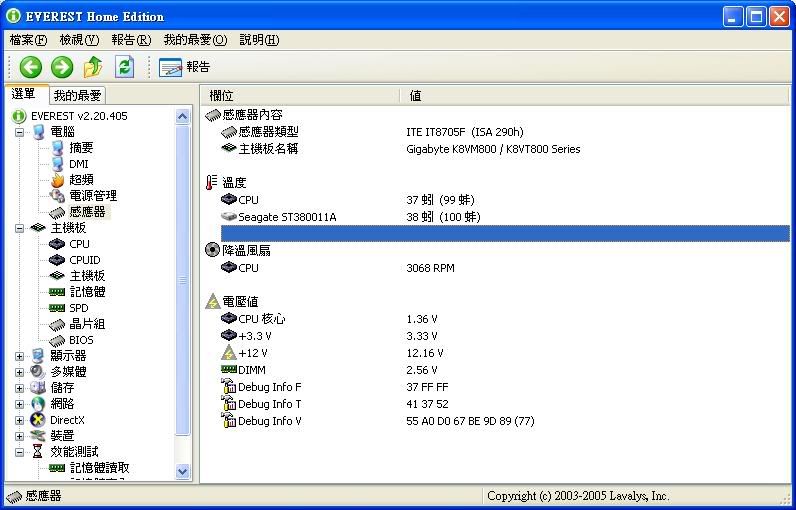Select the Debug Info T row

(505, 404)
